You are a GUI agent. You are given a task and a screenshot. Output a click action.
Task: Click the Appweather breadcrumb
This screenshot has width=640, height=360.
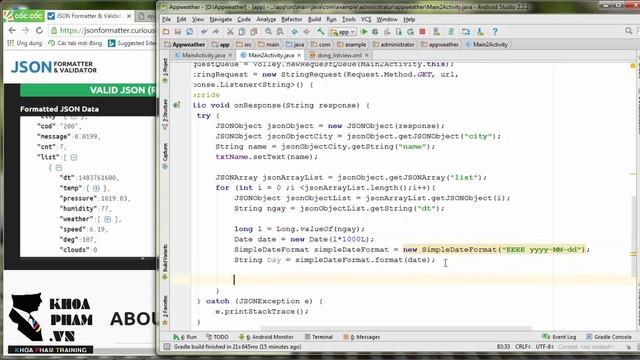click(185, 44)
